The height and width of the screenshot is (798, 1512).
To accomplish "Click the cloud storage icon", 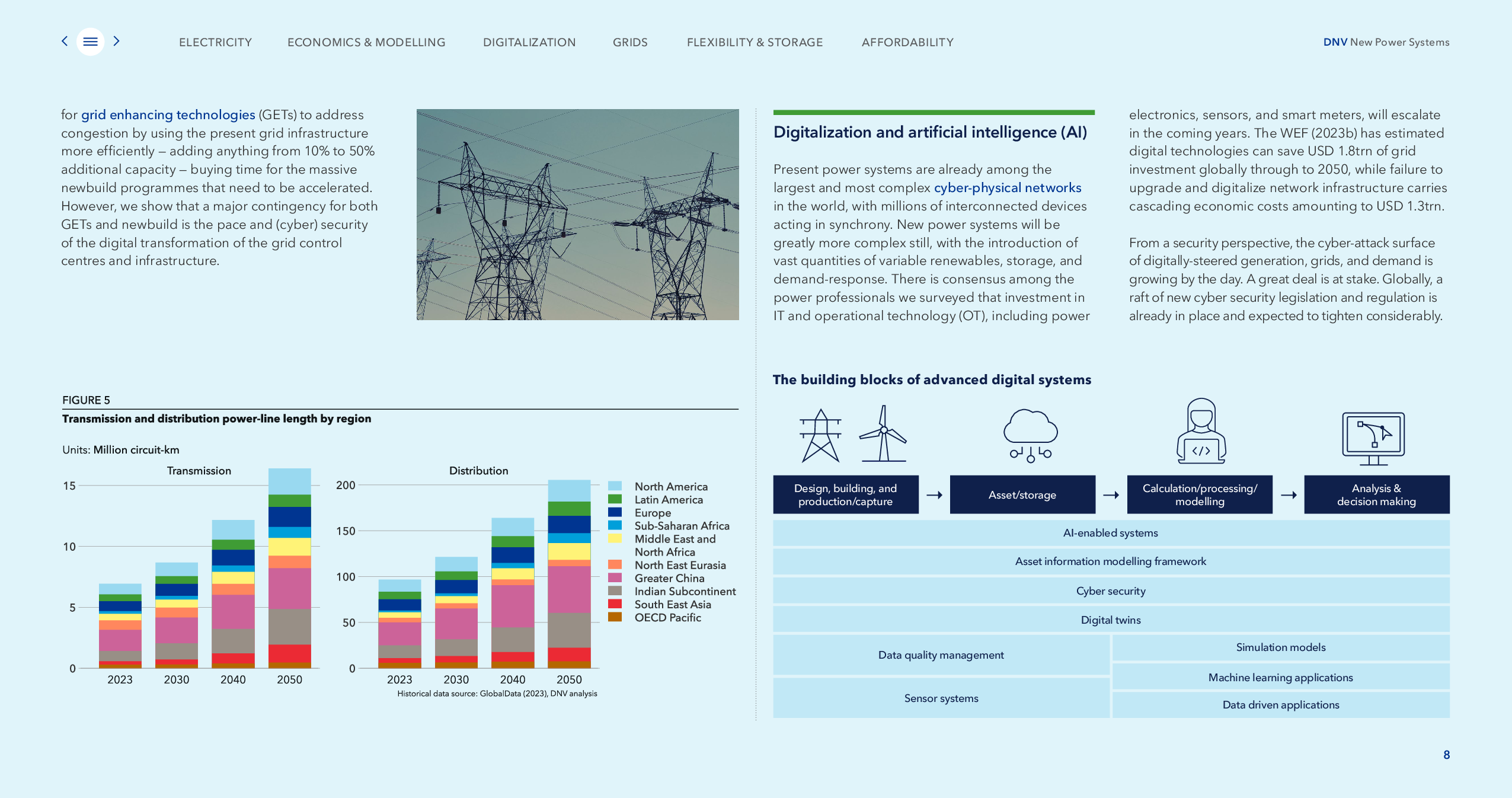I will pyautogui.click(x=1030, y=436).
